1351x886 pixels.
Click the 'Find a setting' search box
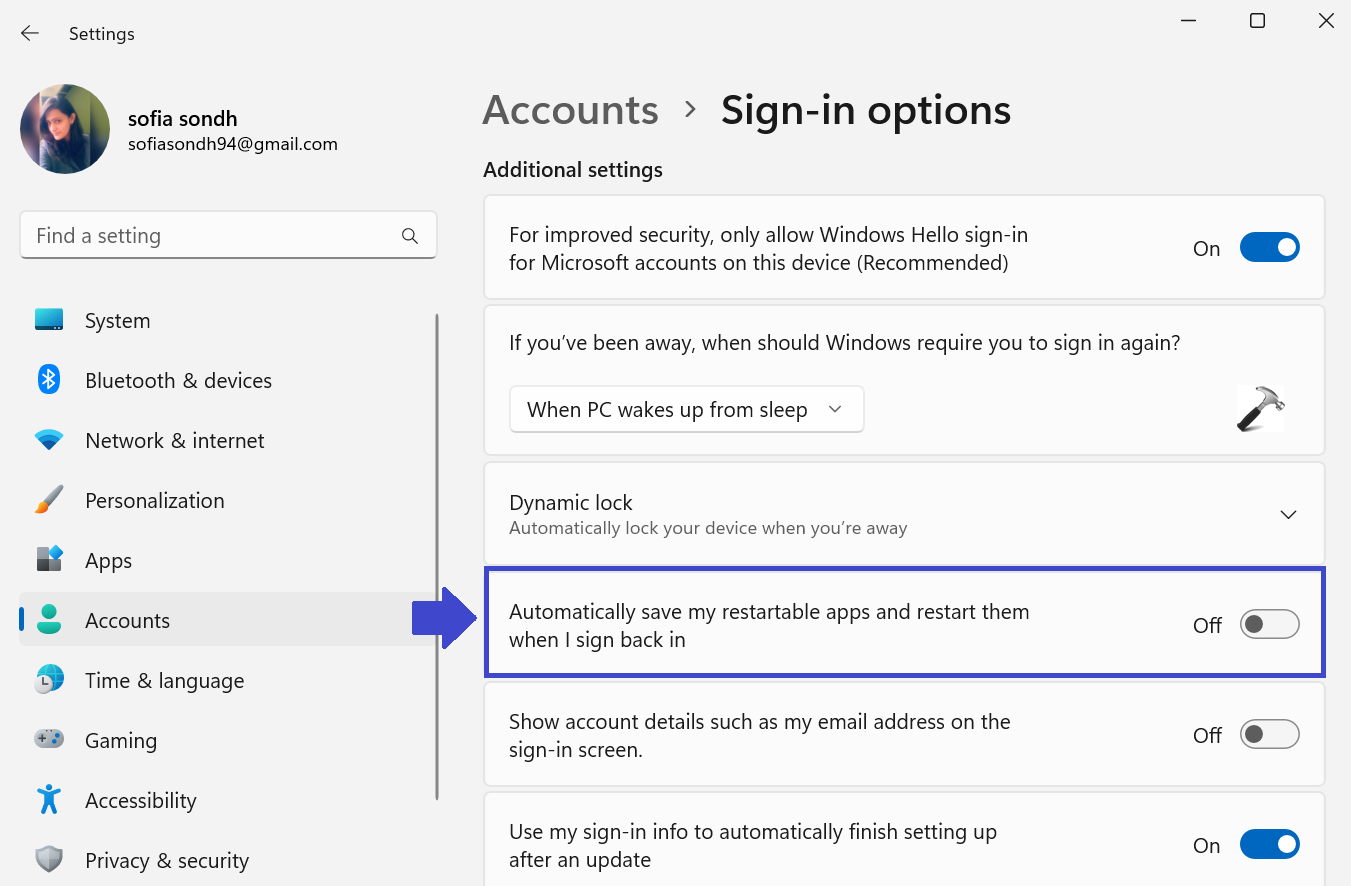pos(215,236)
